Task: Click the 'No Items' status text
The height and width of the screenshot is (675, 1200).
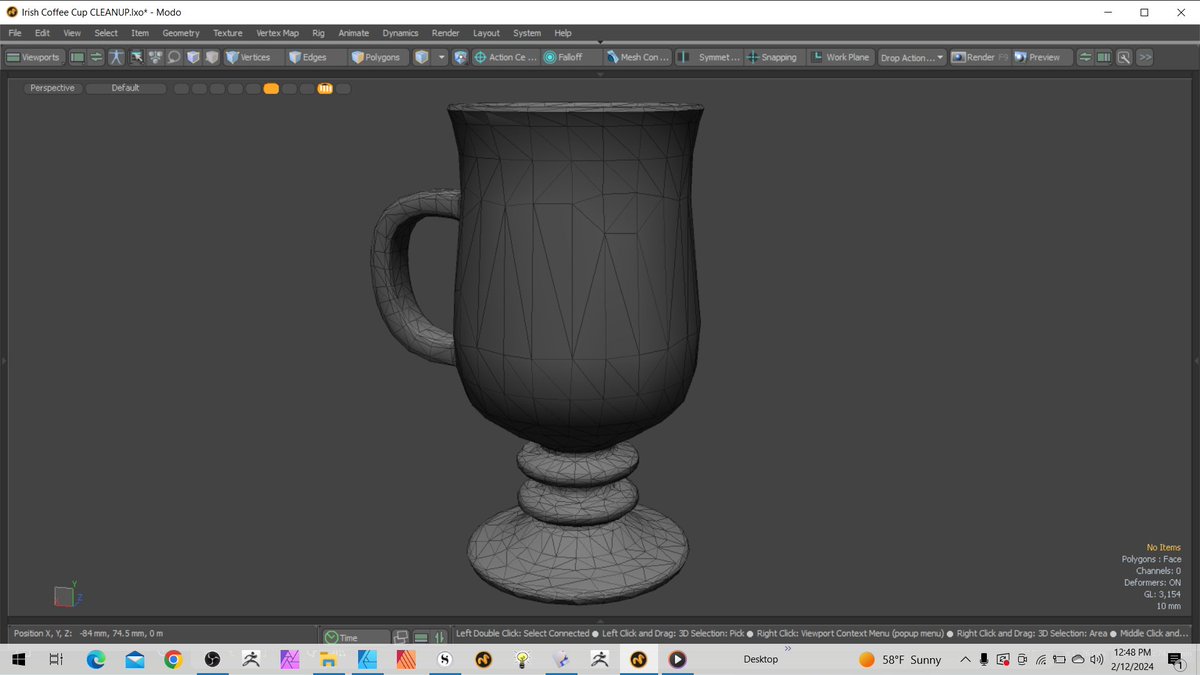Action: (1163, 547)
